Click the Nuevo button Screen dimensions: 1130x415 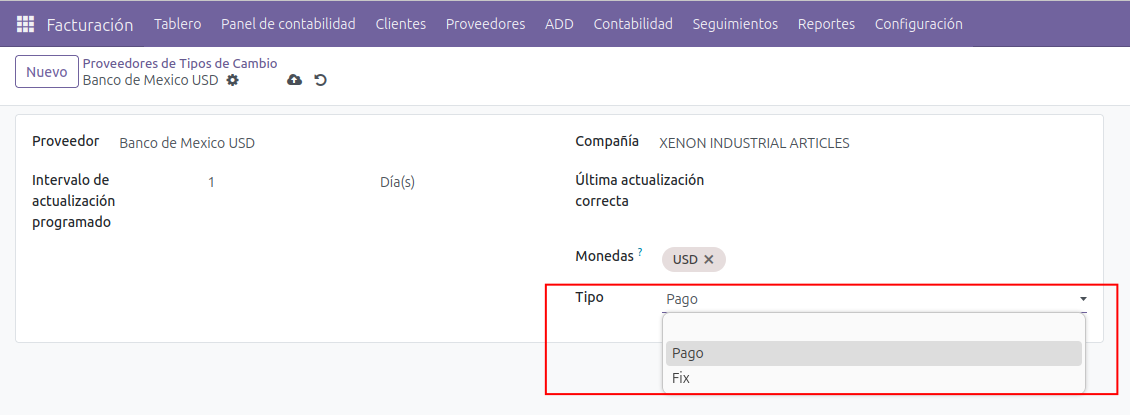click(47, 72)
